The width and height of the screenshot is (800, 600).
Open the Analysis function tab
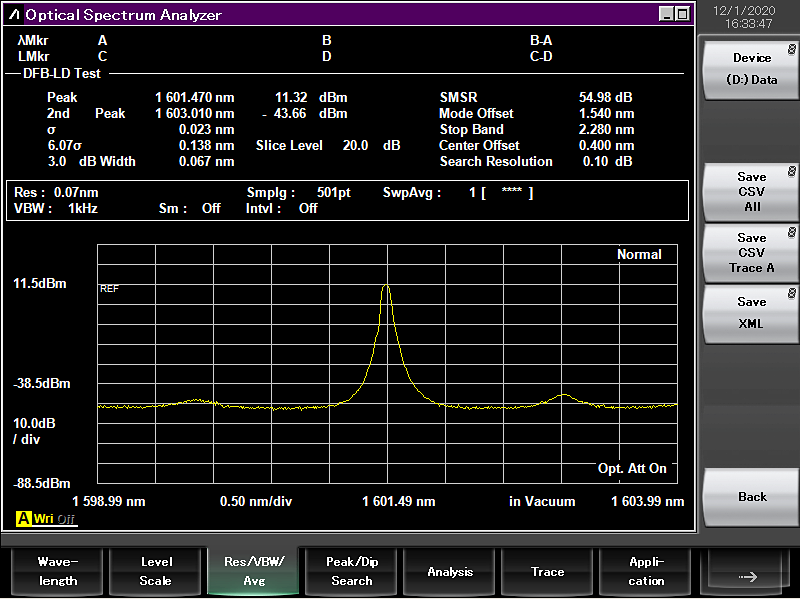(450, 571)
